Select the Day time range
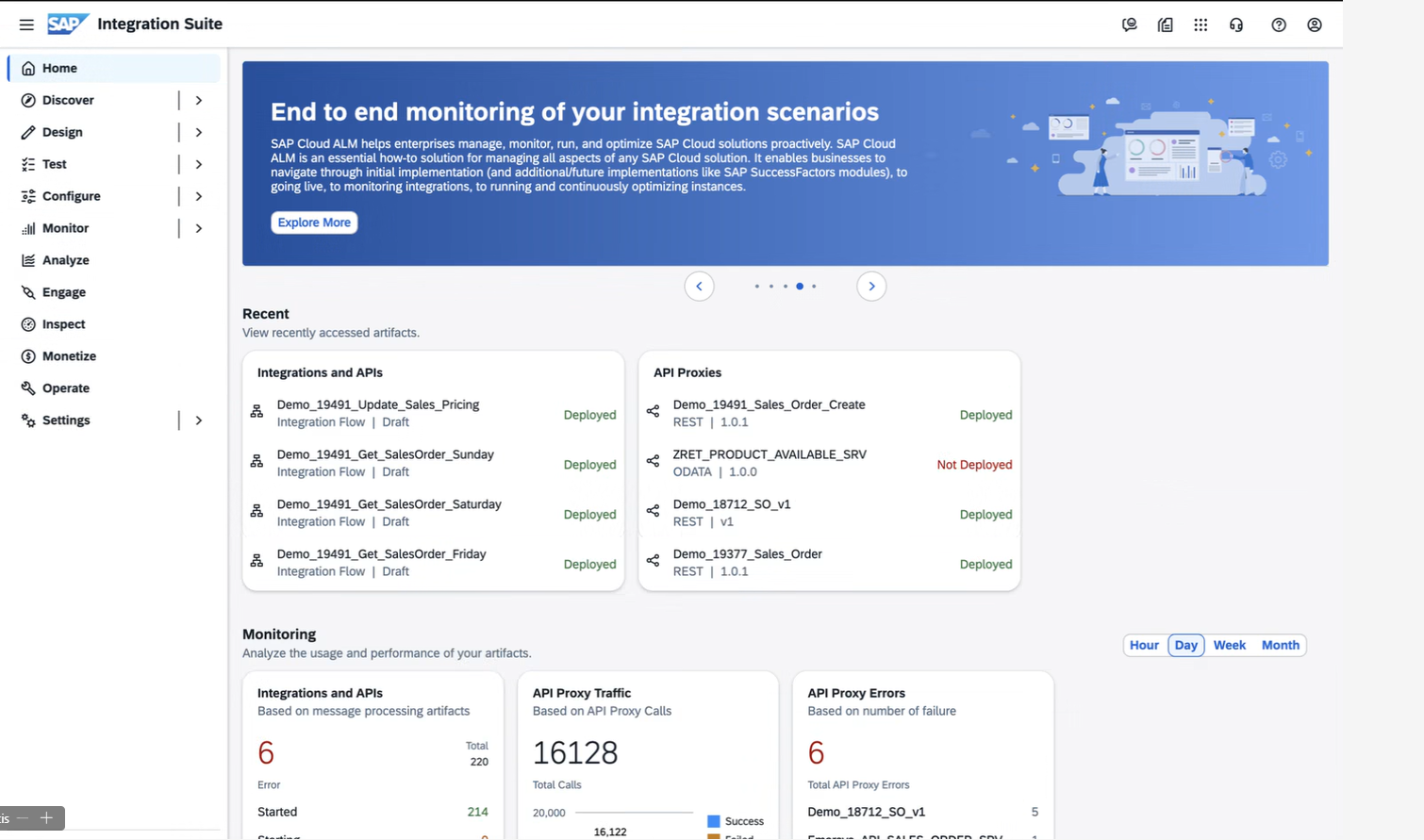This screenshot has height=840, width=1424. click(x=1186, y=645)
